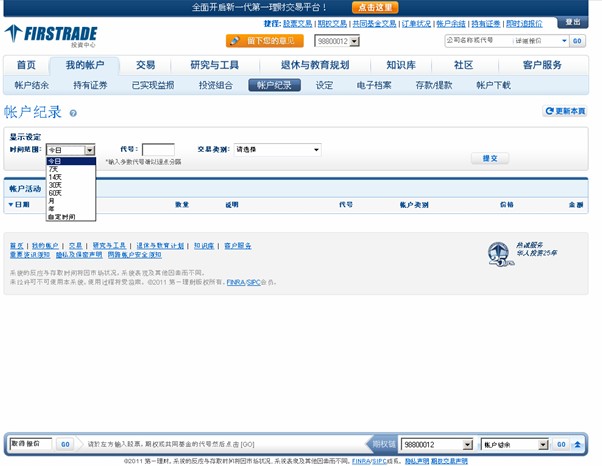The height and width of the screenshot is (466, 602).
Task: Click the 留下您的意见 feedback button
Action: pyautogui.click(x=264, y=41)
